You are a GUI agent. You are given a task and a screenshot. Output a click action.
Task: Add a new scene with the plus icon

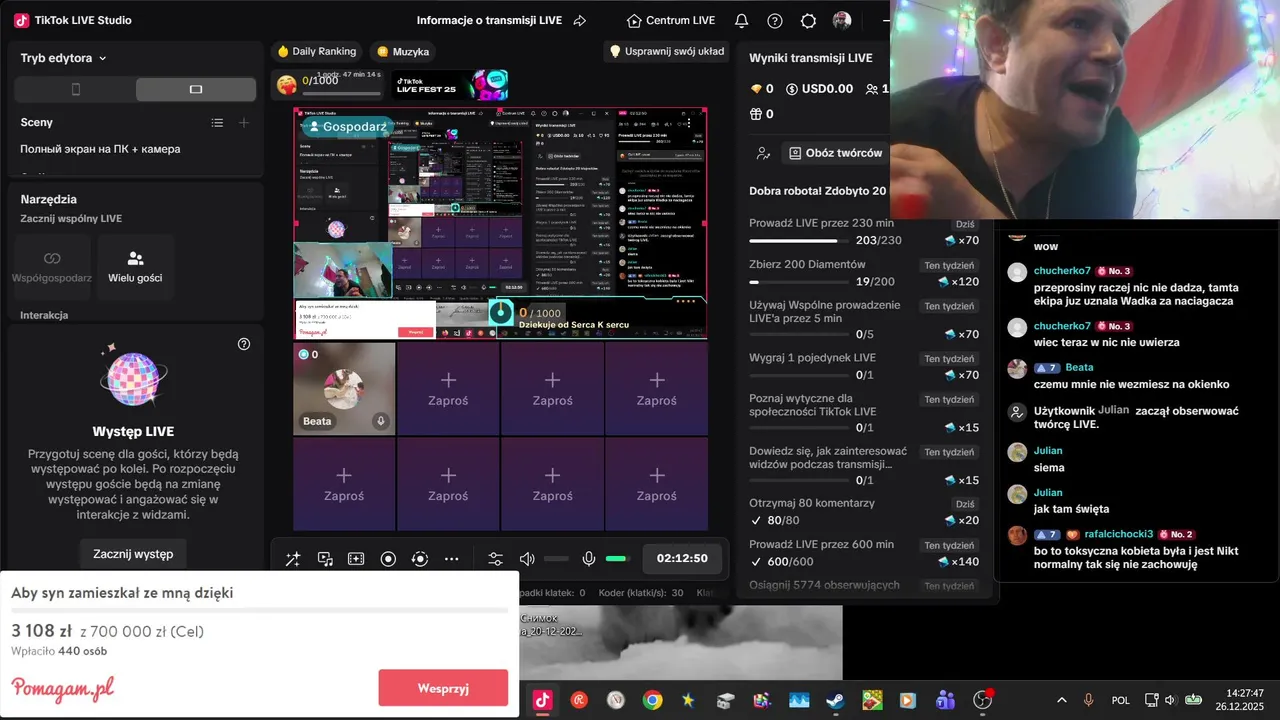coord(243,122)
